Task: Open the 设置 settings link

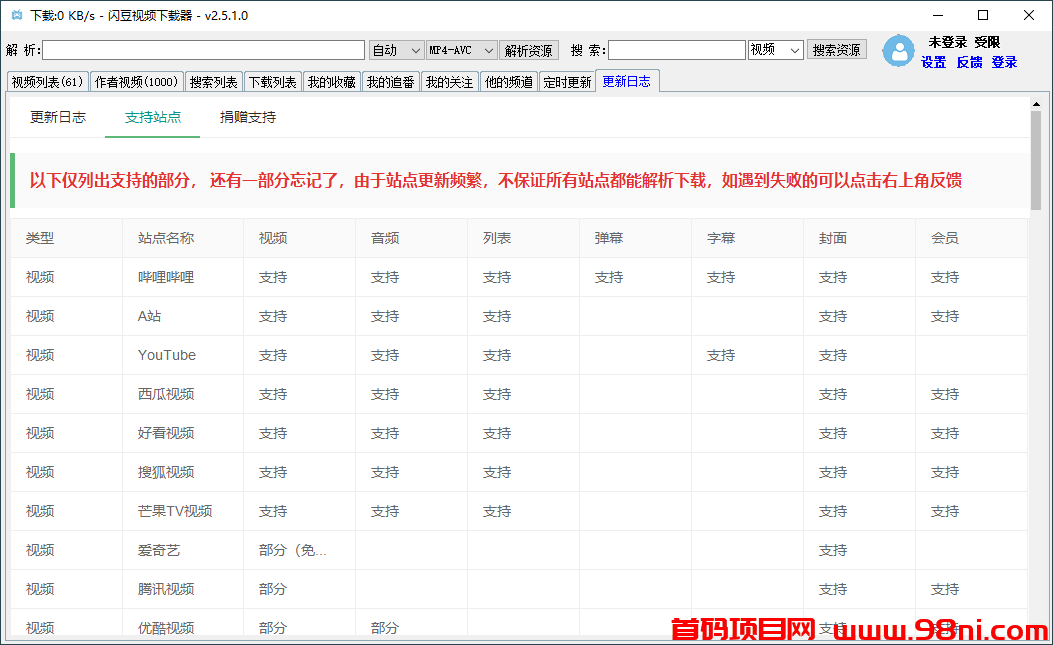Action: pyautogui.click(x=933, y=62)
